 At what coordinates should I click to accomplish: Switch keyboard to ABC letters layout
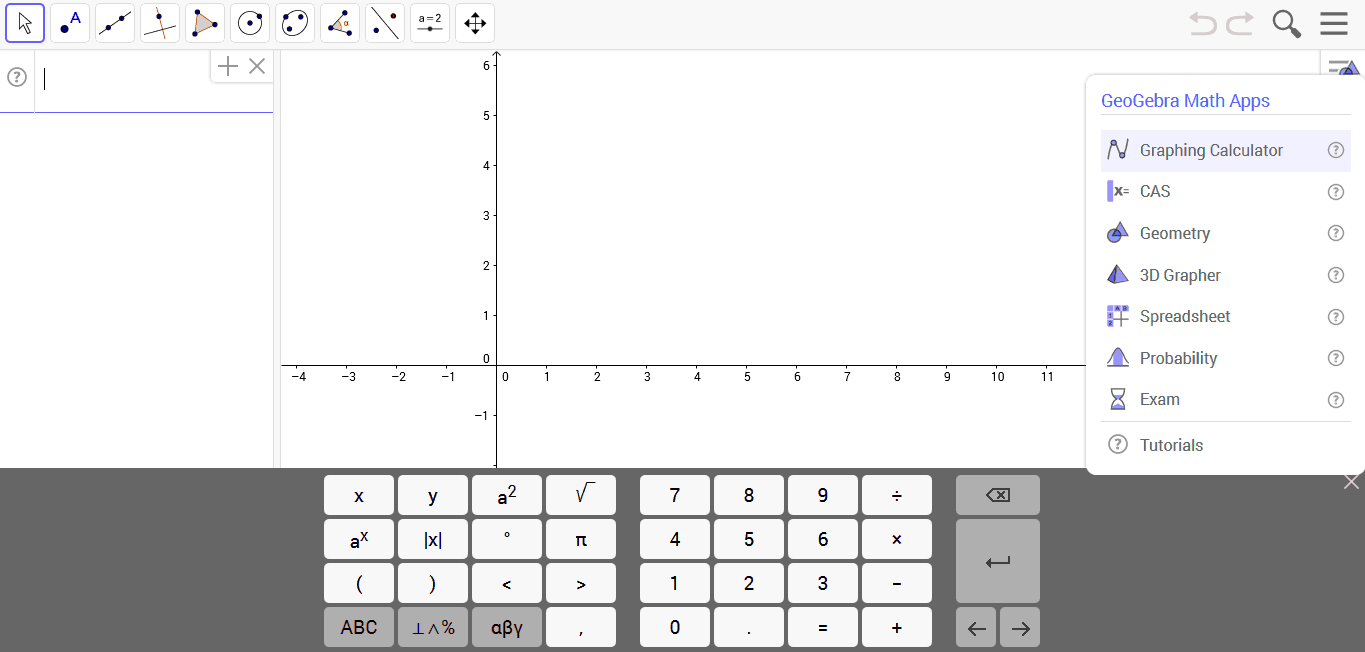click(359, 627)
